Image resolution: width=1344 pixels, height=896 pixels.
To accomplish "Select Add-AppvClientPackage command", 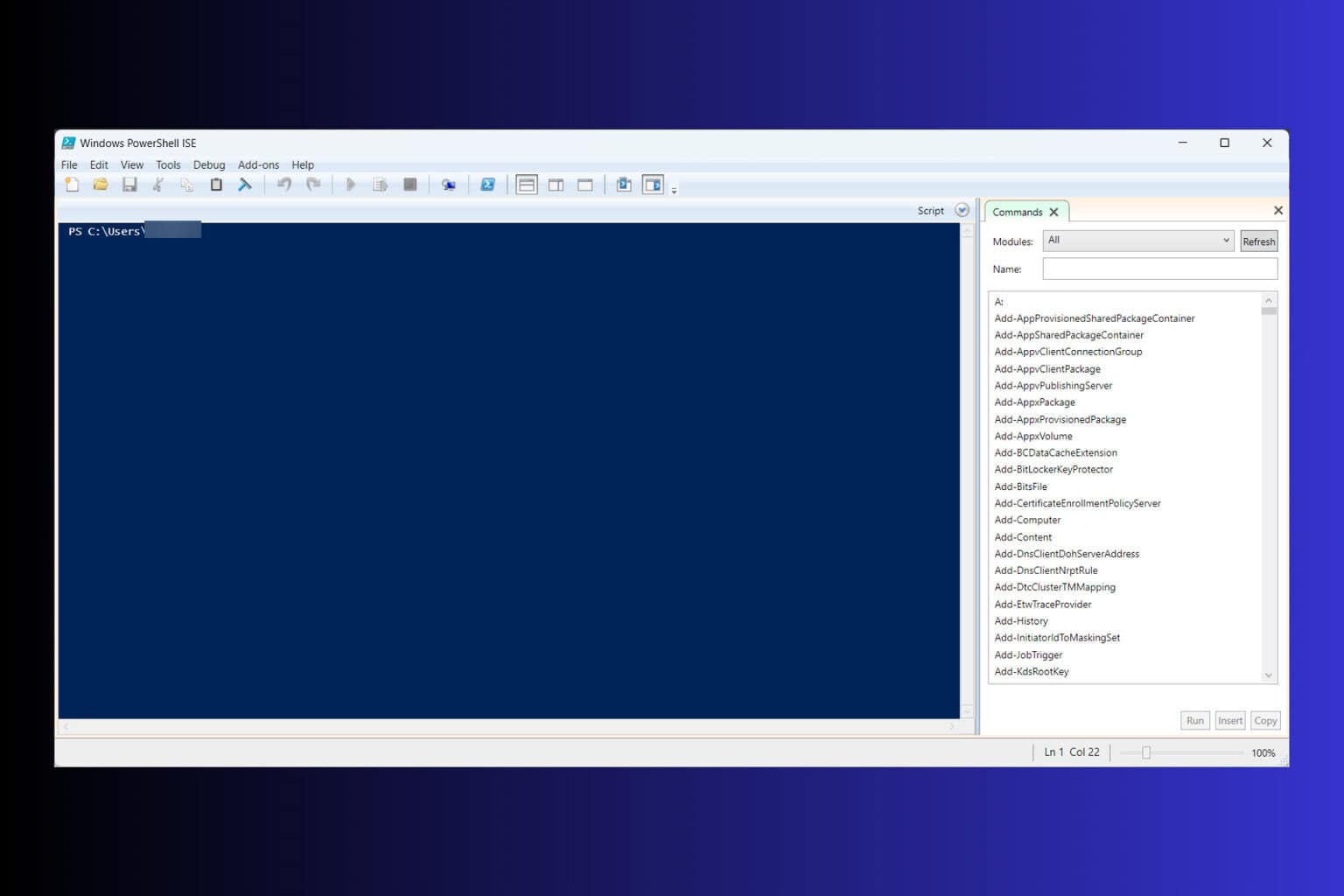I will click(1047, 369).
